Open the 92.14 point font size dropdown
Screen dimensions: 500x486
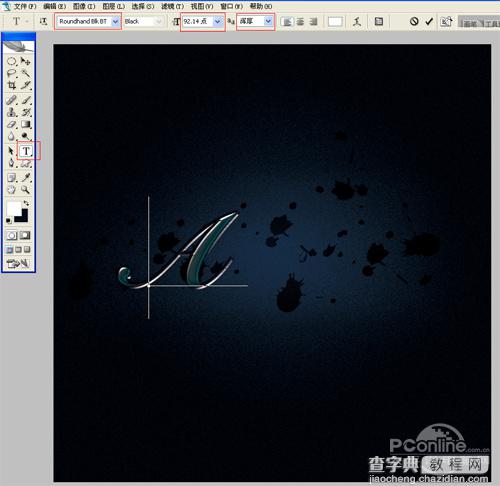pos(217,21)
